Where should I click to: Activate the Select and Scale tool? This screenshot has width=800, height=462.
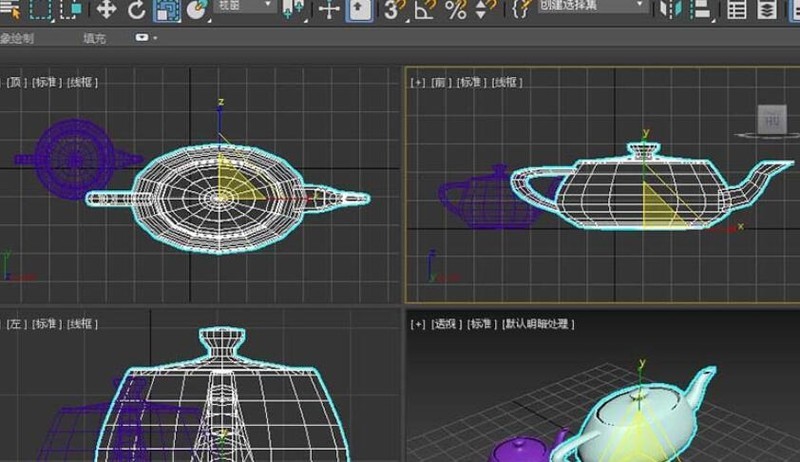coord(167,10)
